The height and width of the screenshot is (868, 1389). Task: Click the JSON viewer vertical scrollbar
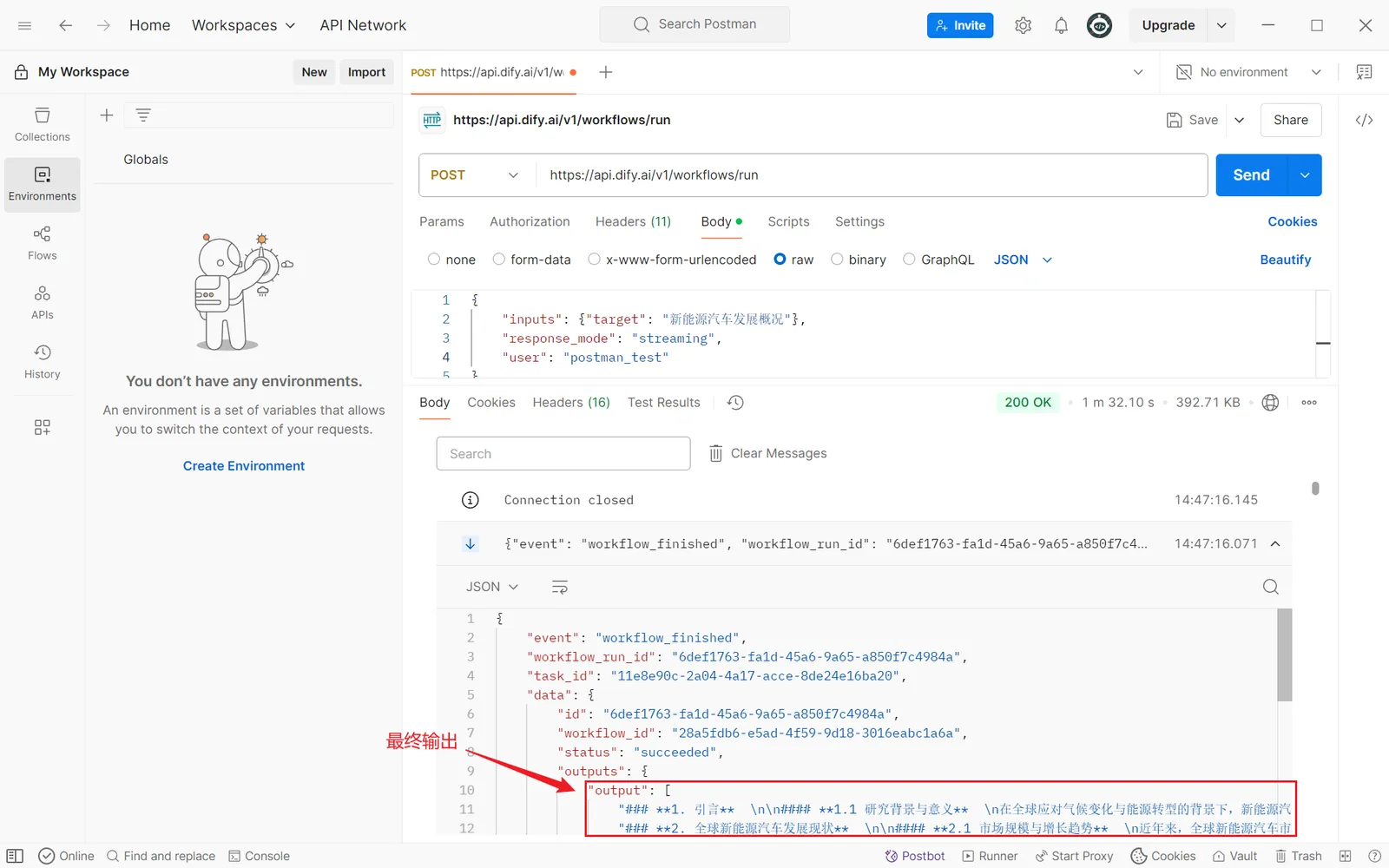coord(1285,655)
